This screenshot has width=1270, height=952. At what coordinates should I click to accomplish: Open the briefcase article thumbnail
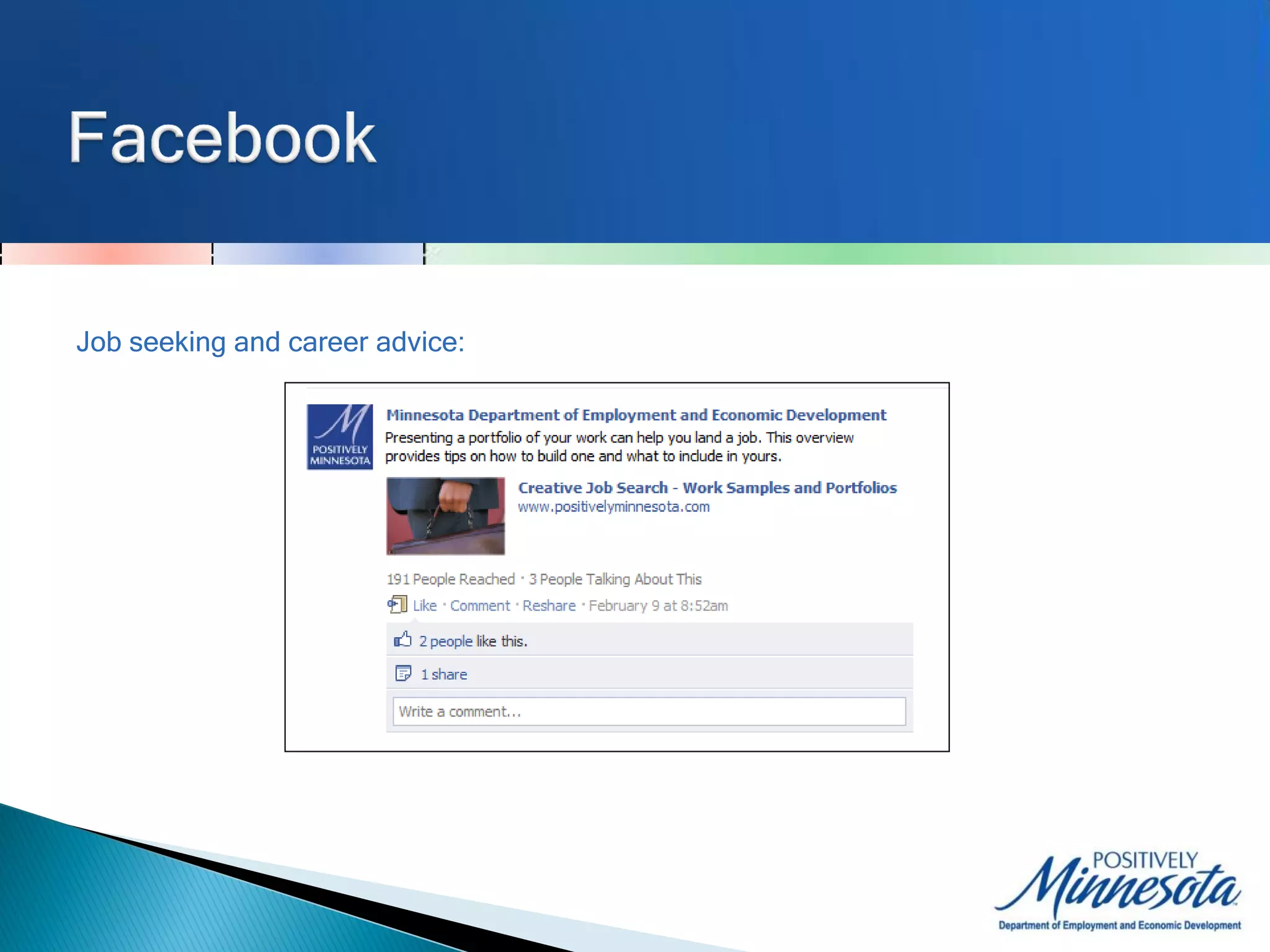445,516
